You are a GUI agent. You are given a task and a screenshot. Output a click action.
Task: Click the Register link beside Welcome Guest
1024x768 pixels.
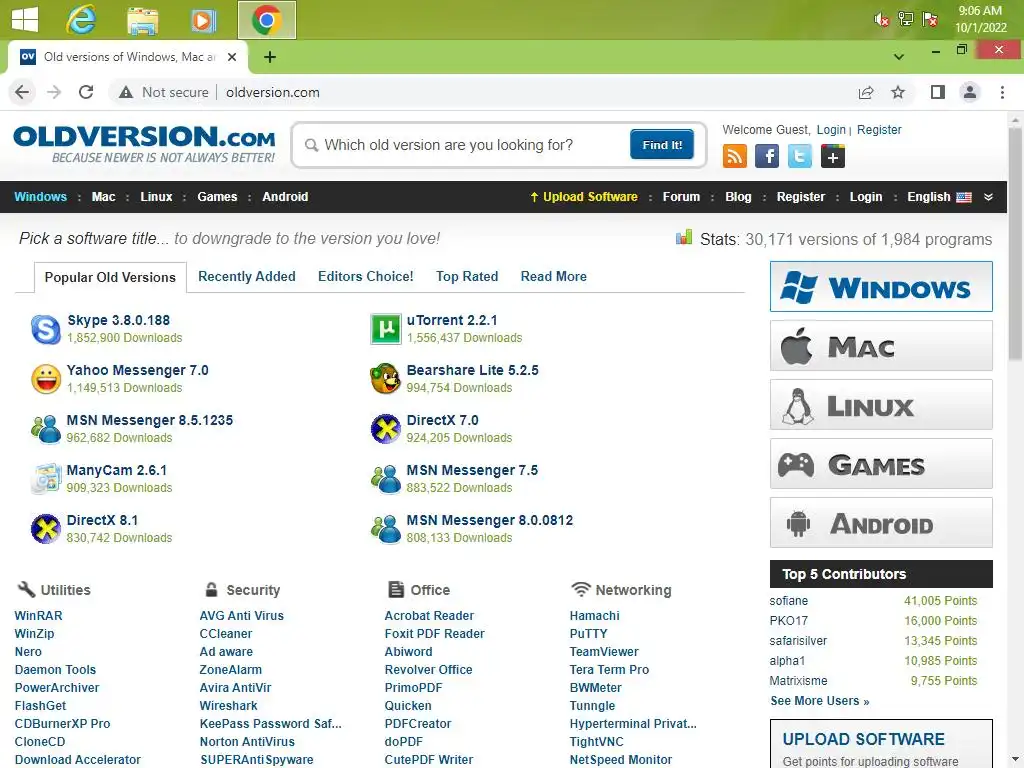pos(879,130)
